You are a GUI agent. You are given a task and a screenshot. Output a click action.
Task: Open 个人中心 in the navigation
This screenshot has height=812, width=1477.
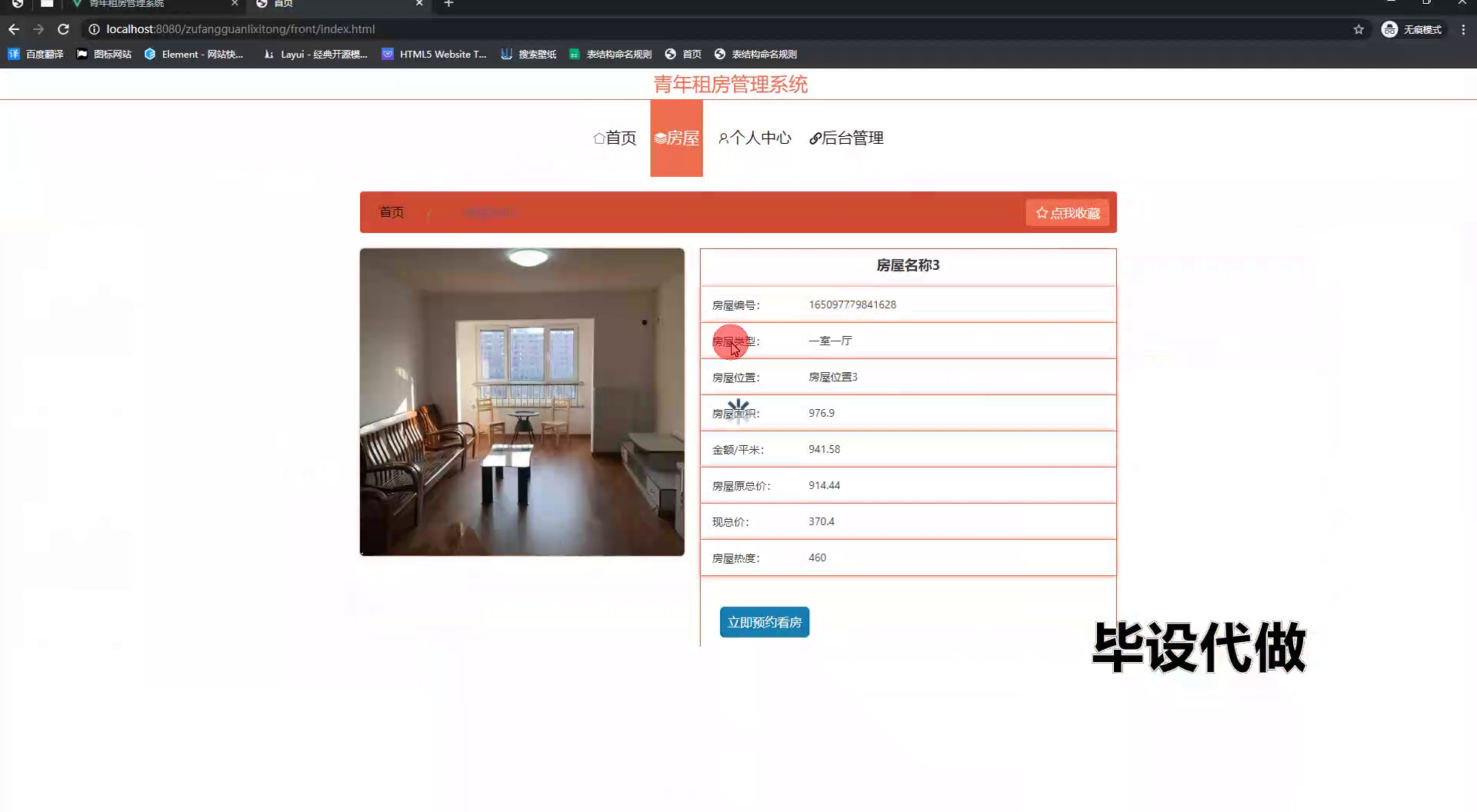[755, 138]
